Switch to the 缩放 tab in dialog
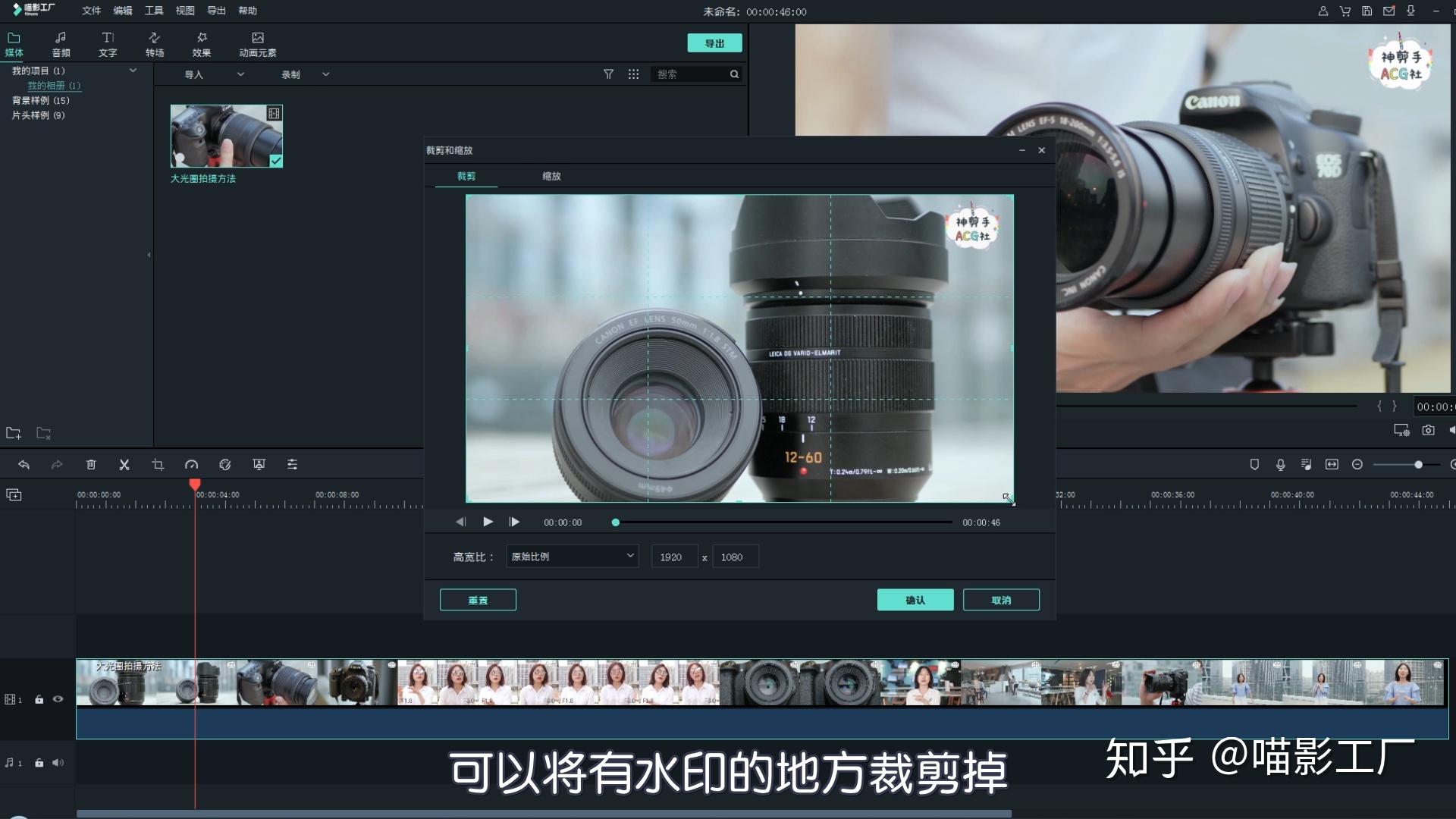This screenshot has width=1456, height=819. (551, 176)
